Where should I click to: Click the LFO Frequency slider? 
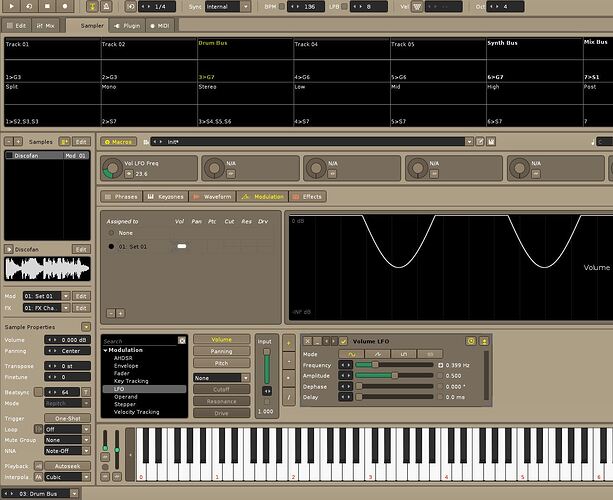[x=394, y=365]
